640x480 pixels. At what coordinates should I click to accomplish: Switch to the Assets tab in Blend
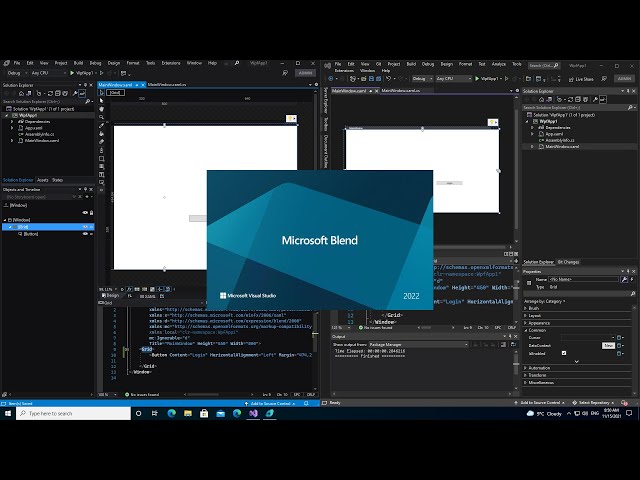coord(42,180)
